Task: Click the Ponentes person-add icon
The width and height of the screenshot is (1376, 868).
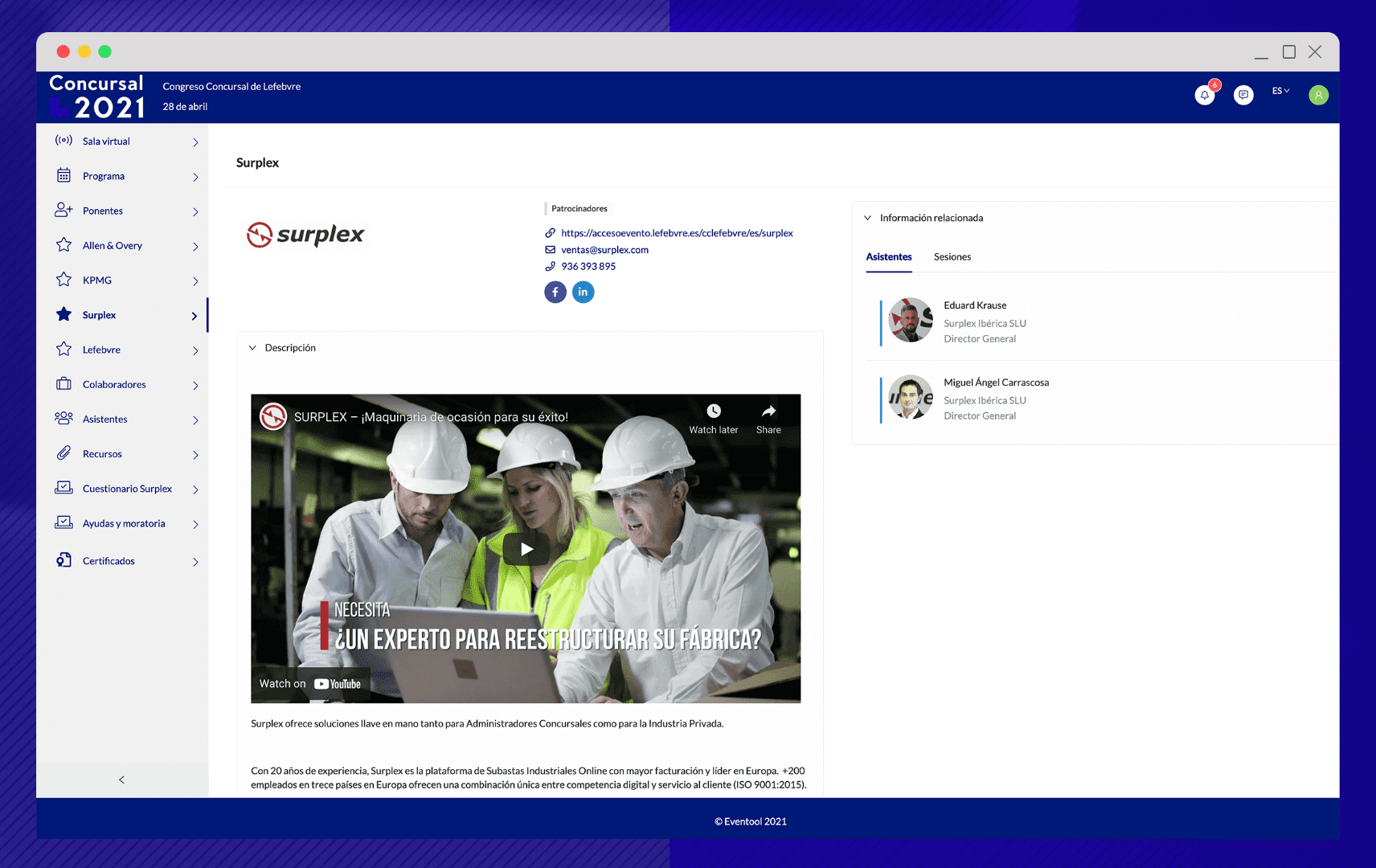Action: pos(63,210)
